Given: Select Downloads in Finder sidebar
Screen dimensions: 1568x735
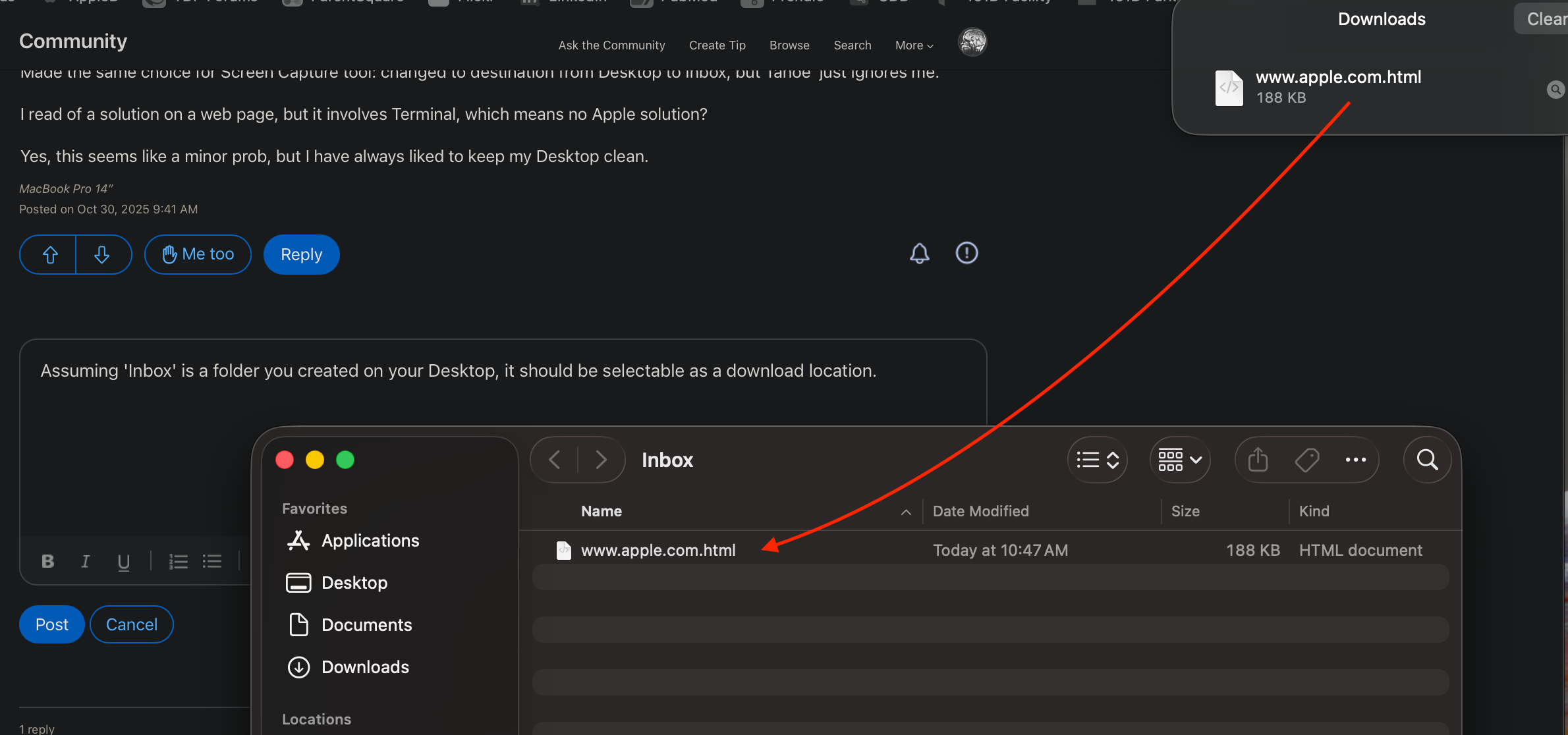Looking at the screenshot, I should (x=364, y=667).
